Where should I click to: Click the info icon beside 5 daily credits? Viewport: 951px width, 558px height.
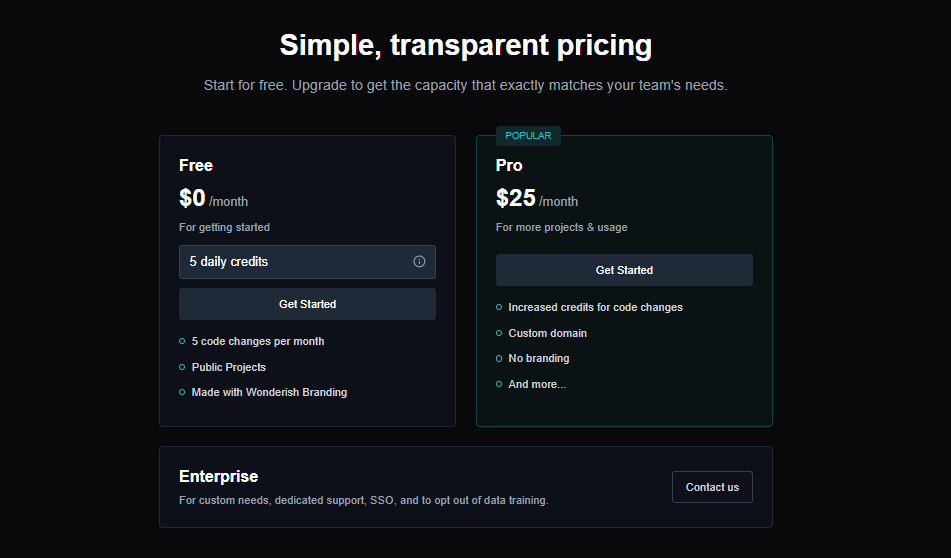tap(419, 261)
